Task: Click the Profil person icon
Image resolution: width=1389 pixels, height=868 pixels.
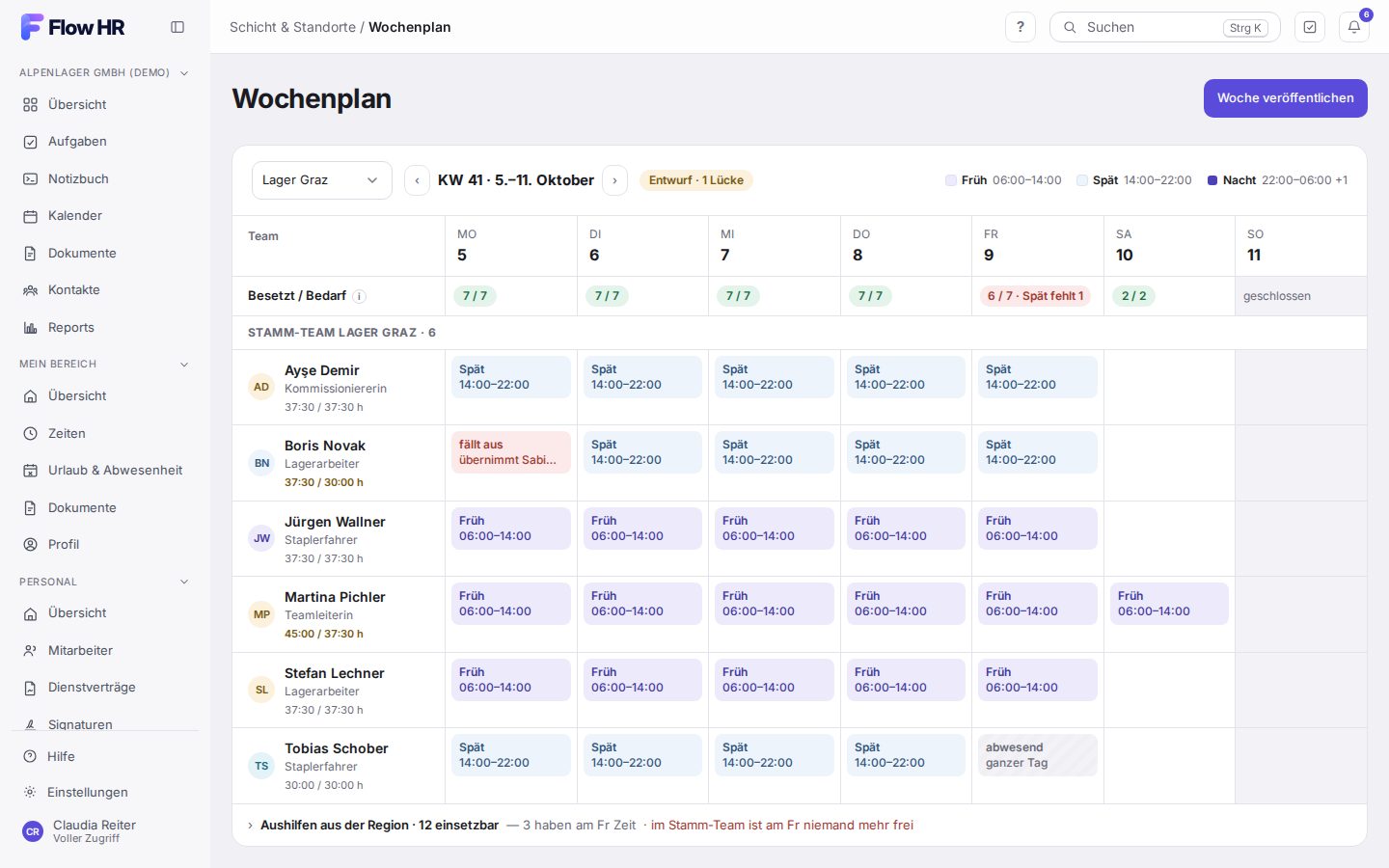Action: tap(31, 545)
